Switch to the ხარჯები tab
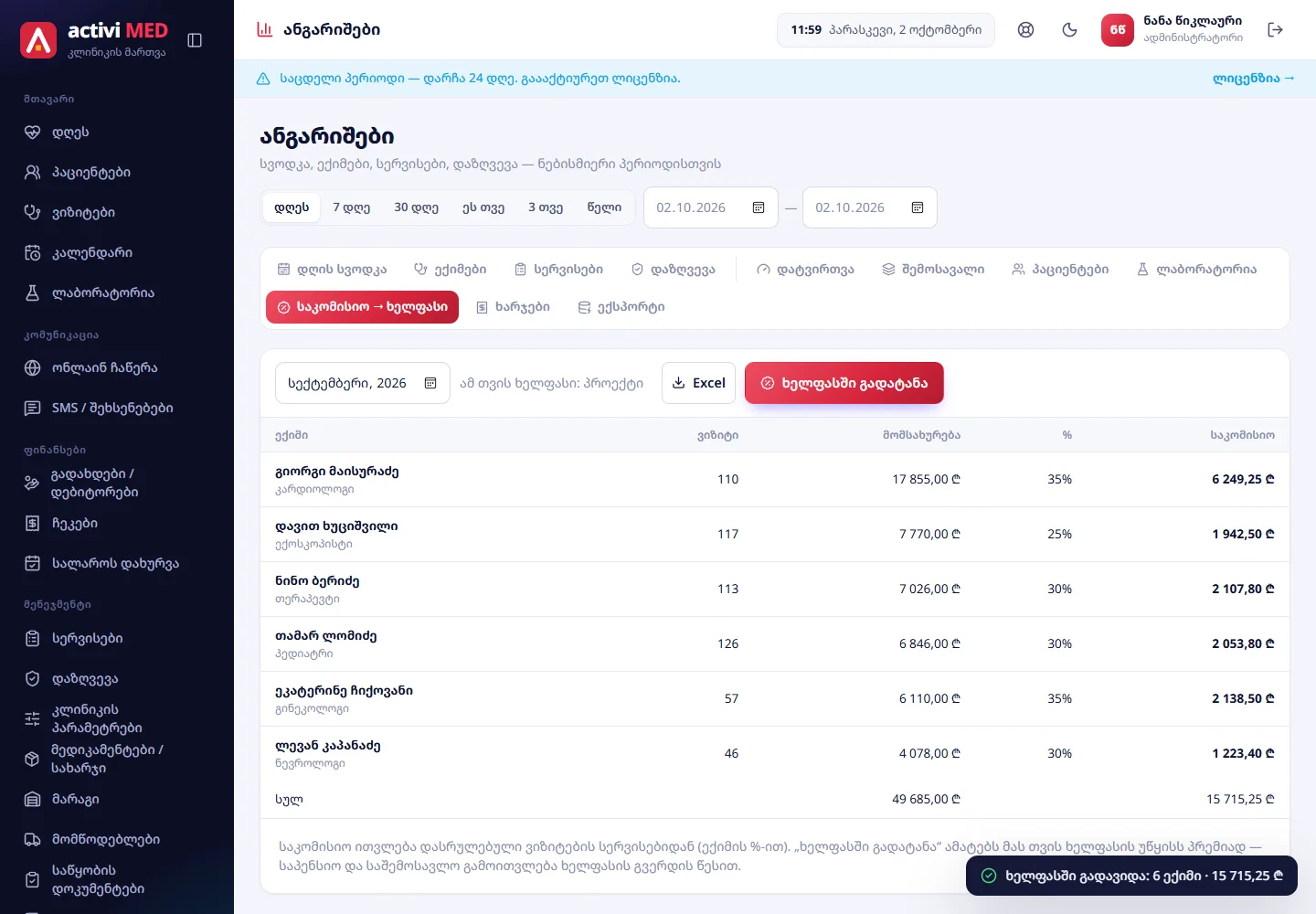Viewport: 1316px width, 914px height. (513, 307)
